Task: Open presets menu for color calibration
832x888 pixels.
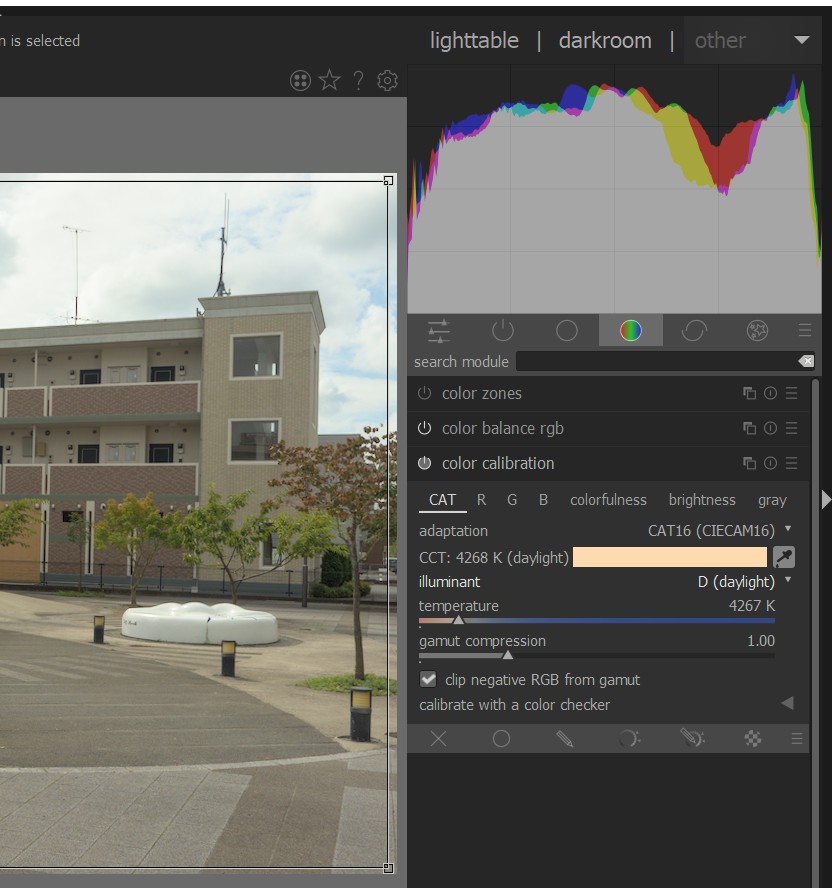Action: (792, 463)
